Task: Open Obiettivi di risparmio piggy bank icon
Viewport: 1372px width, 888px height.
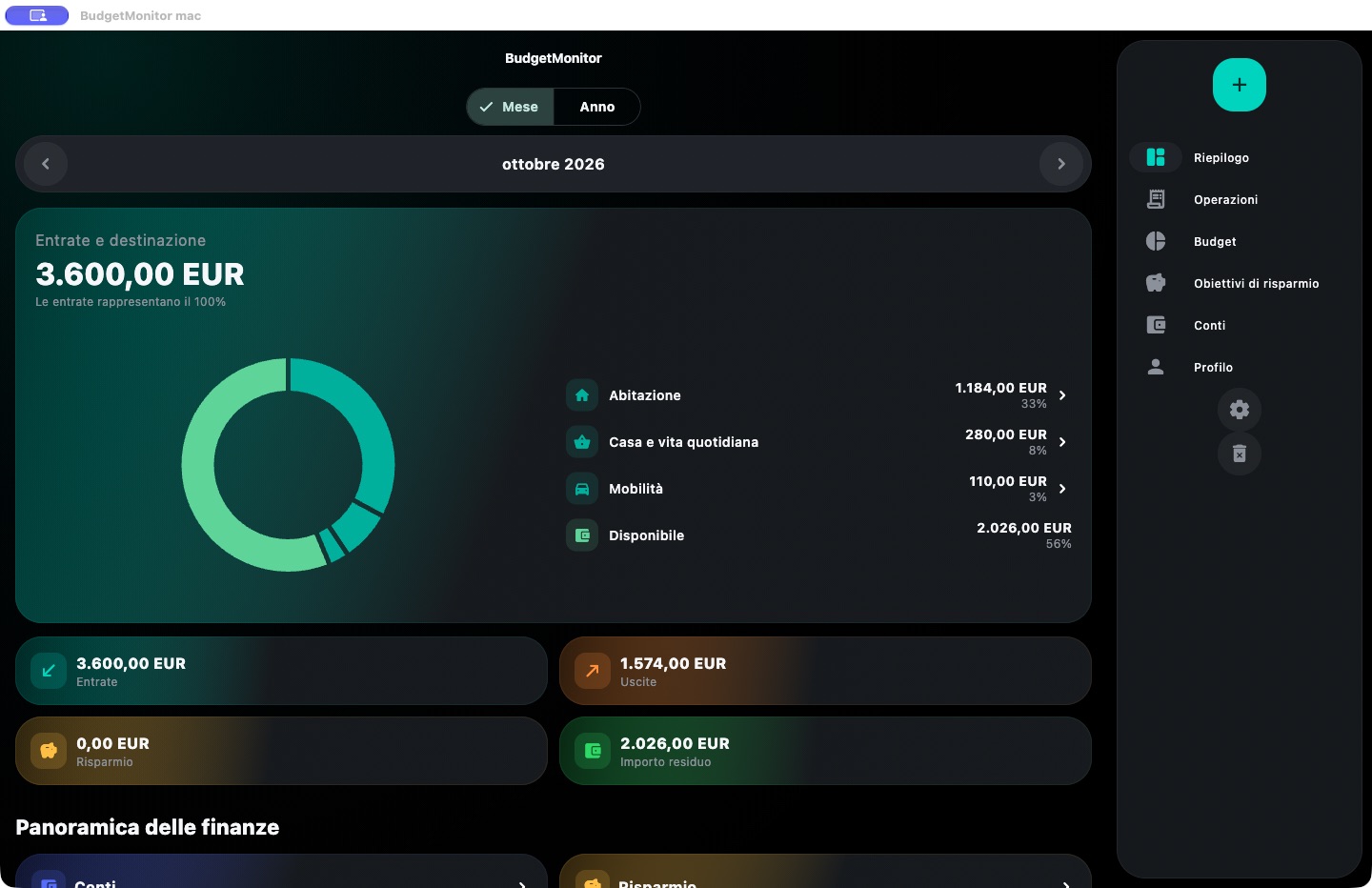Action: tap(1156, 283)
